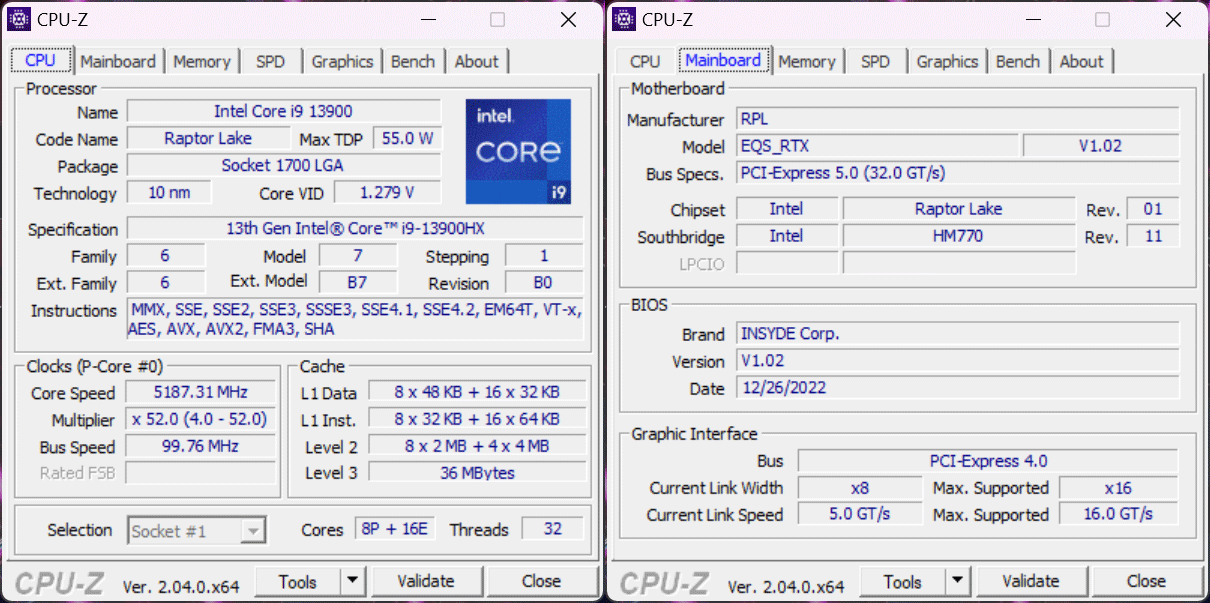Switch to CPU tab in right CPU-Z window

point(646,61)
